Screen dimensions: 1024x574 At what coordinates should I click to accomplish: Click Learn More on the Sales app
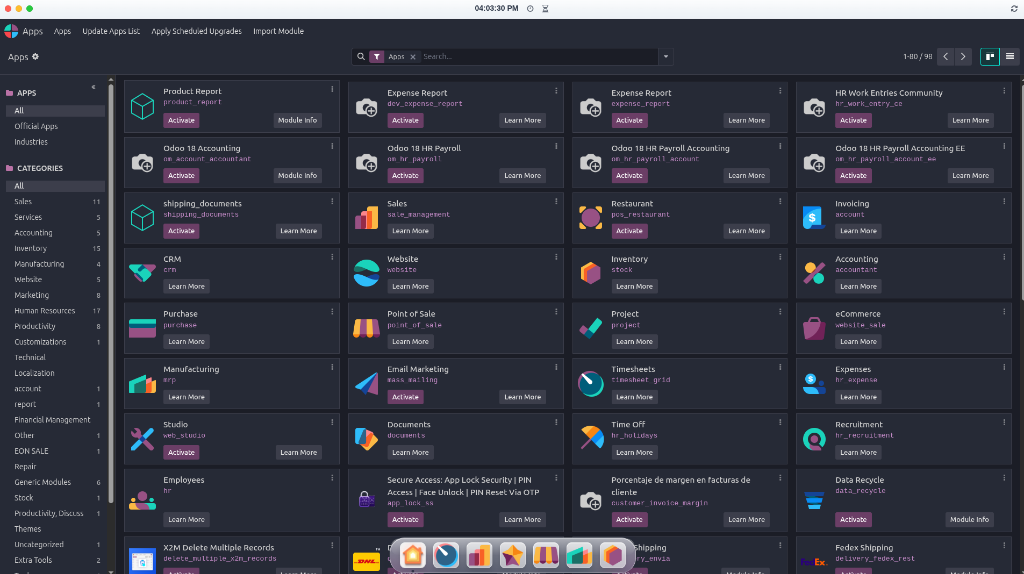click(x=410, y=231)
